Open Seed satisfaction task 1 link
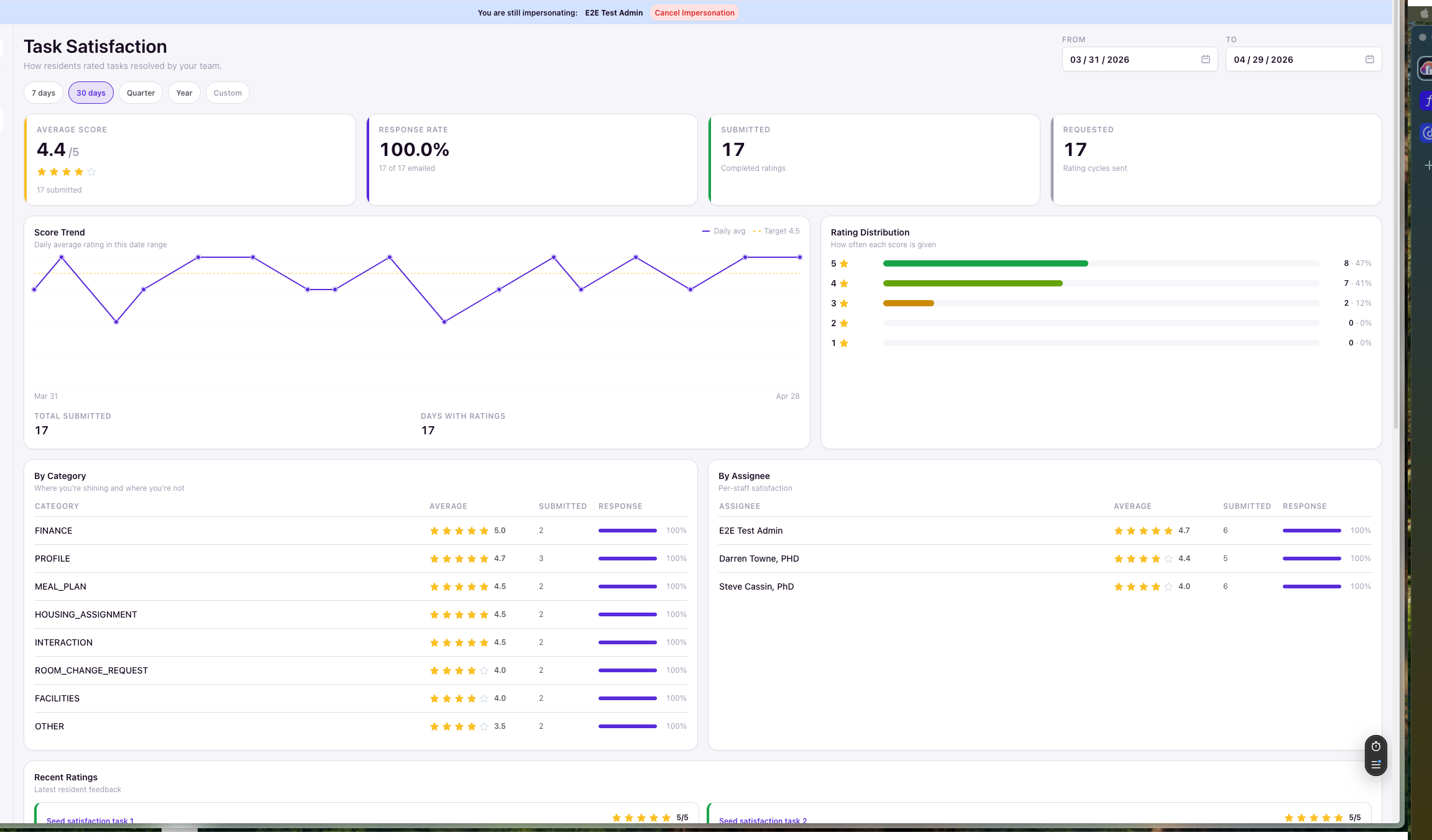The height and width of the screenshot is (840, 1432). pos(90,821)
